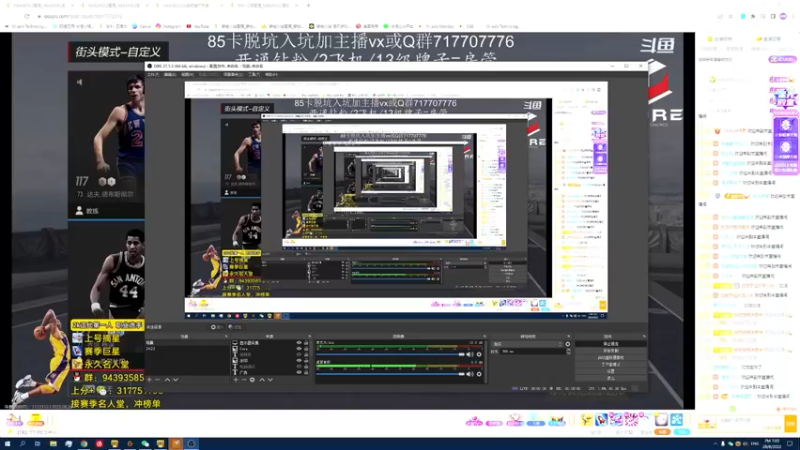Open OBS 视图 (View) menu

(x=187, y=74)
